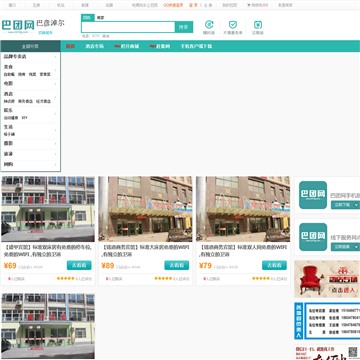Image resolution: width=360 pixels, height=360 pixels.
Task: Expand the 电影 category in sidebar
Action: [30, 83]
